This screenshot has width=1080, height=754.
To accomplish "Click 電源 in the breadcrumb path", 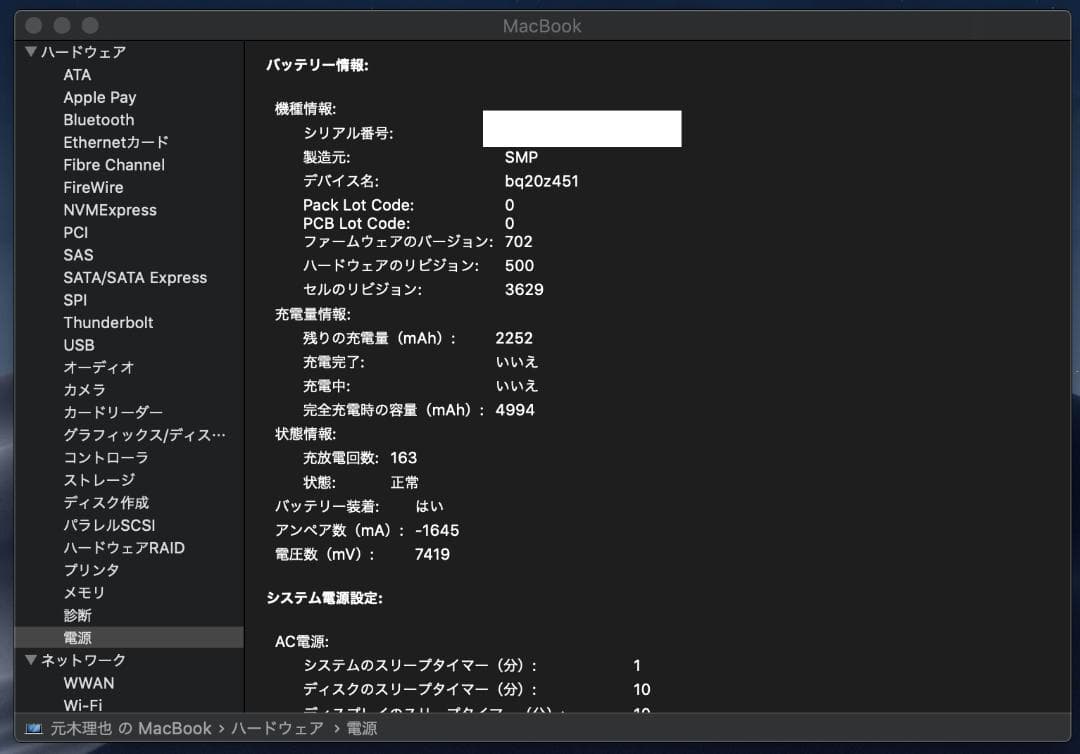I will click(360, 729).
